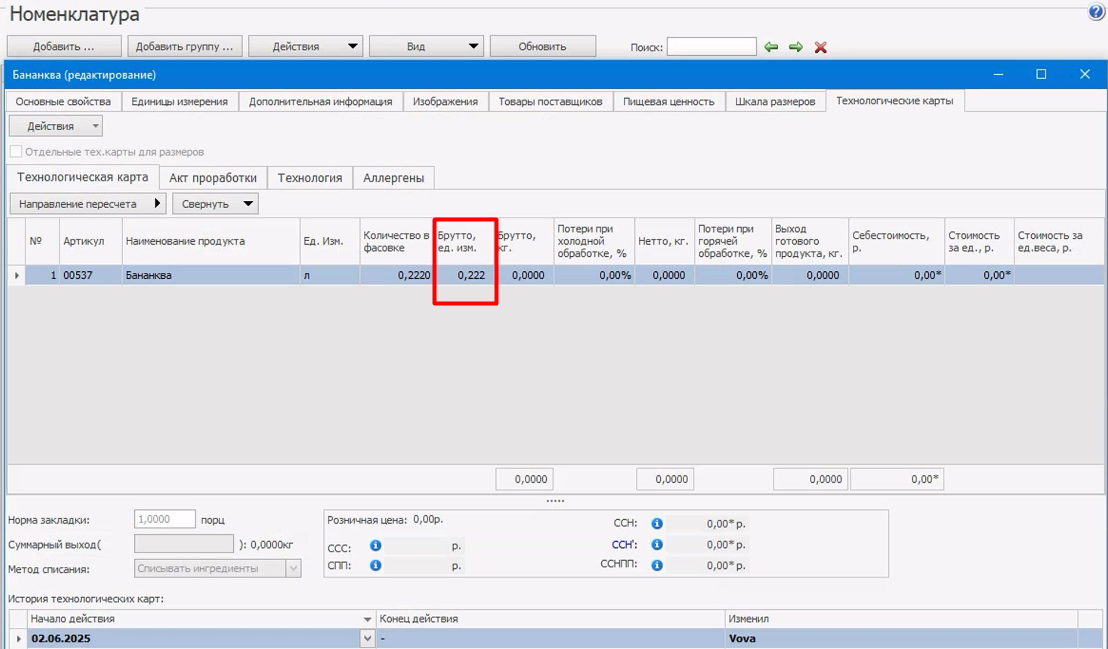Open the 'Вид' dropdown in the toolbar

click(427, 46)
